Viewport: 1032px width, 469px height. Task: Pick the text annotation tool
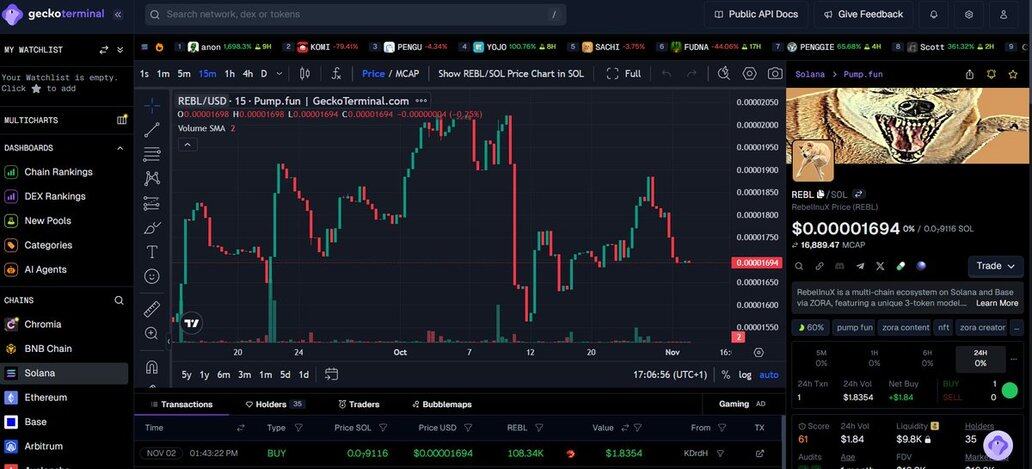[152, 252]
